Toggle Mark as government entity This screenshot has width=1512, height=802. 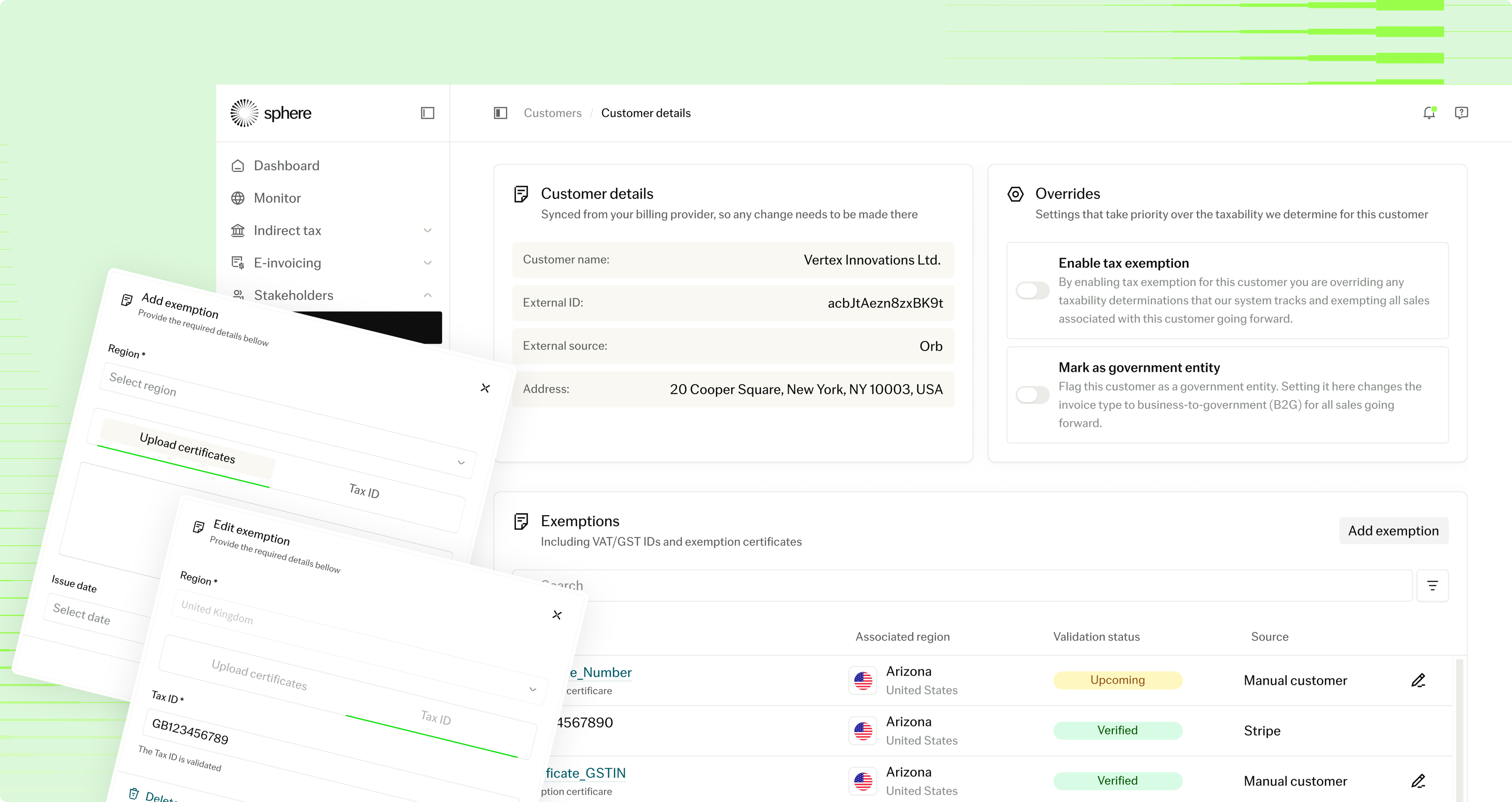coord(1032,395)
